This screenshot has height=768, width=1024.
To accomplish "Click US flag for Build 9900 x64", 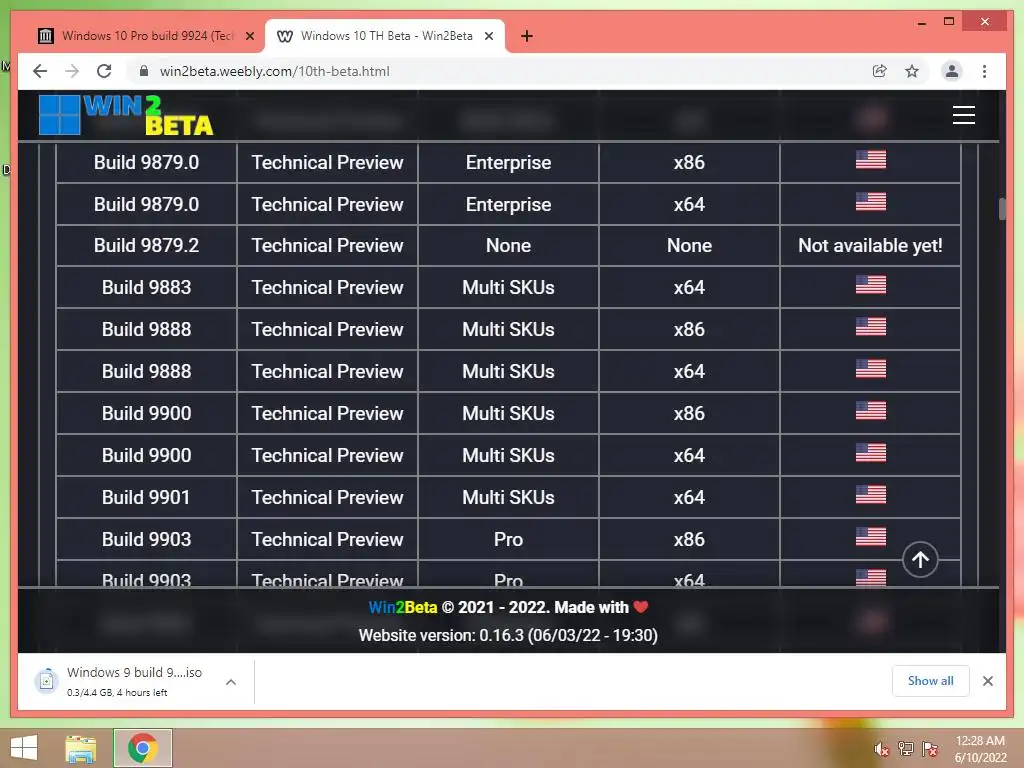I will [871, 452].
